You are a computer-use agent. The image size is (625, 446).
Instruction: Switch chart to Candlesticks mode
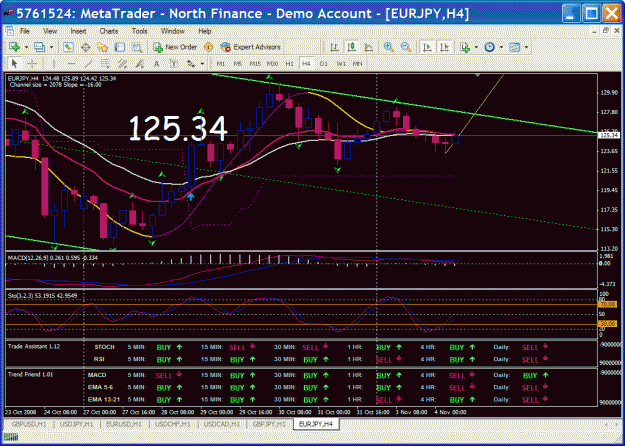(x=351, y=47)
